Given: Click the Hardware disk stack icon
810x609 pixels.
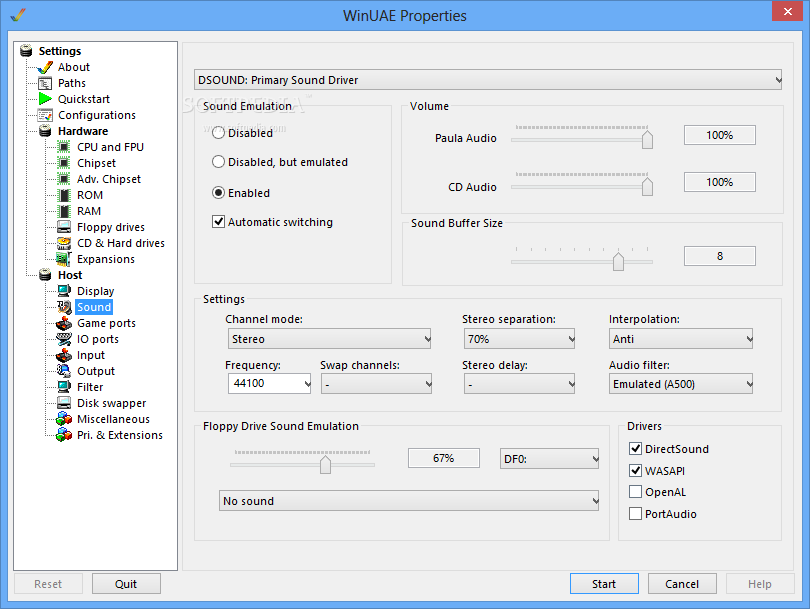Looking at the screenshot, I should tap(45, 131).
